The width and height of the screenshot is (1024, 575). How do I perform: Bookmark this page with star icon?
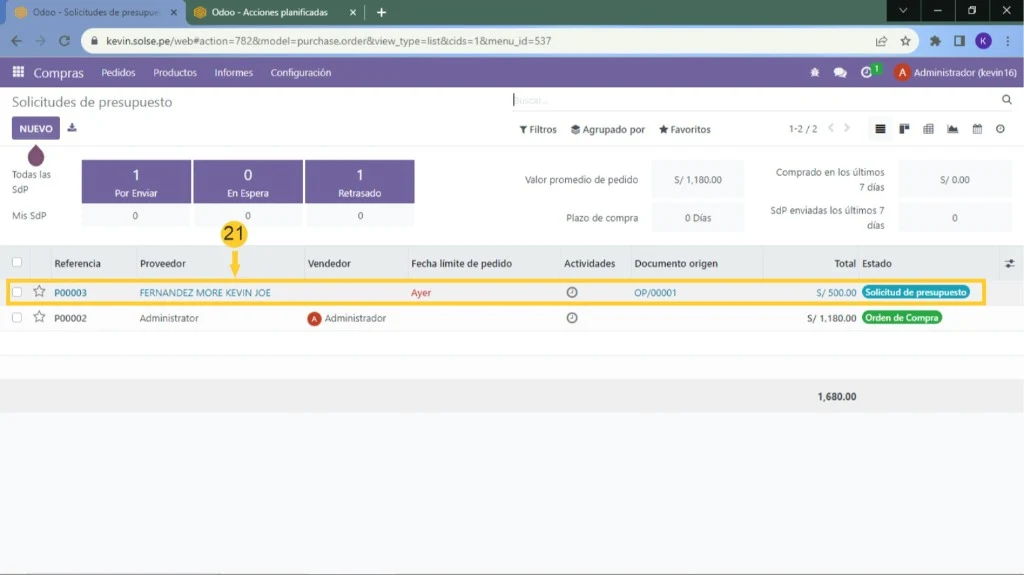click(905, 41)
